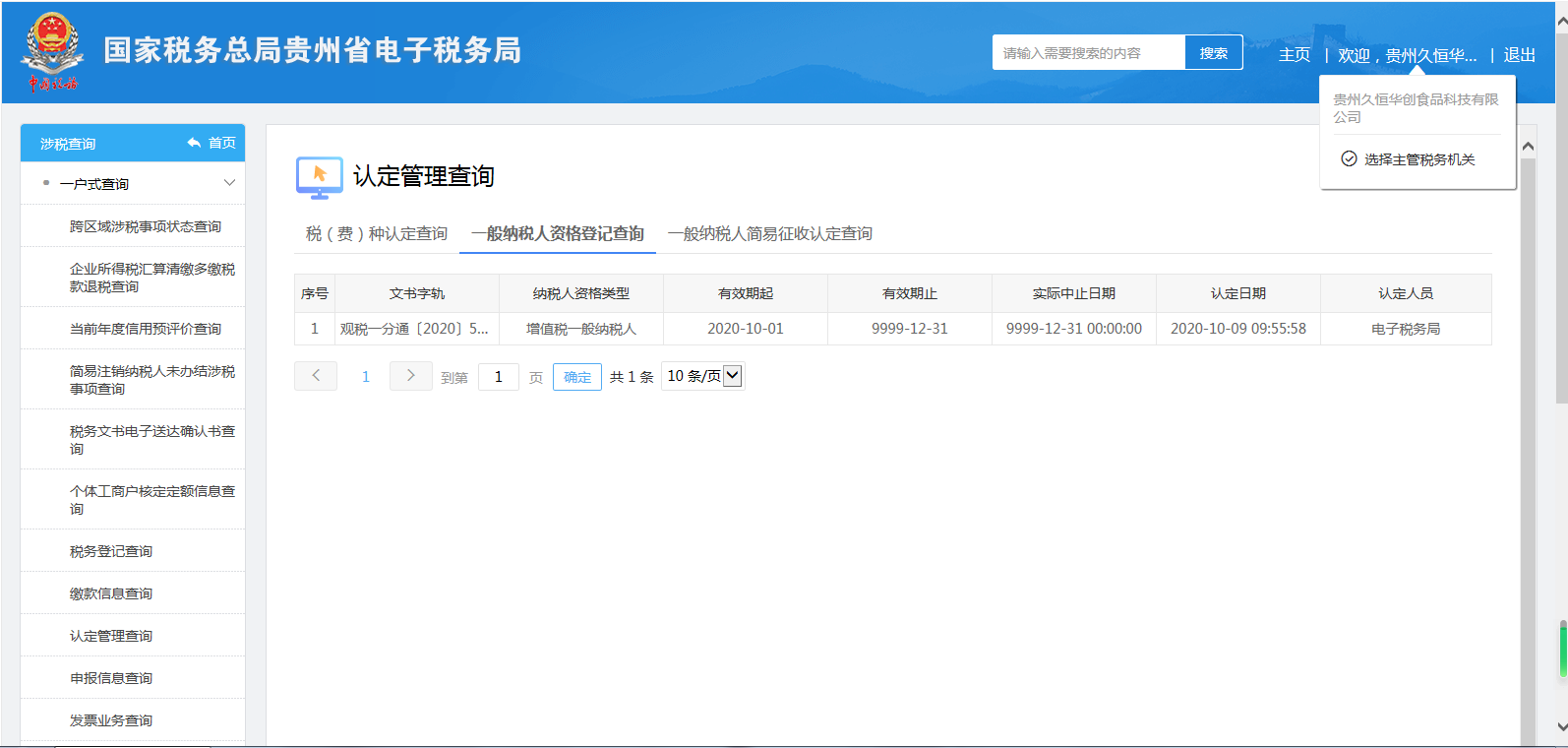Image resolution: width=1568 pixels, height=748 pixels.
Task: Click the national tax emblem logo
Action: 51,51
